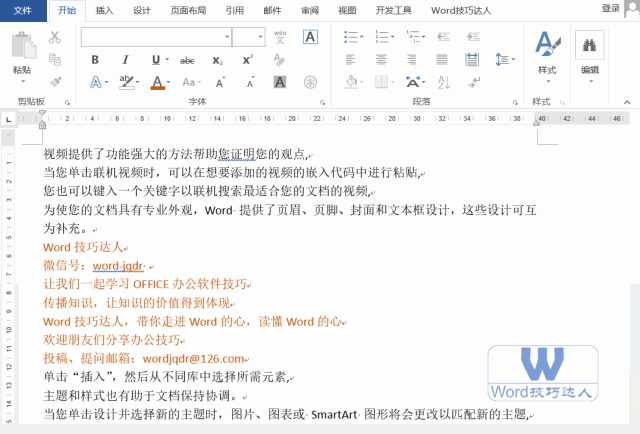Switch to the 开发工具 tab
This screenshot has height=434, width=640.
point(393,11)
